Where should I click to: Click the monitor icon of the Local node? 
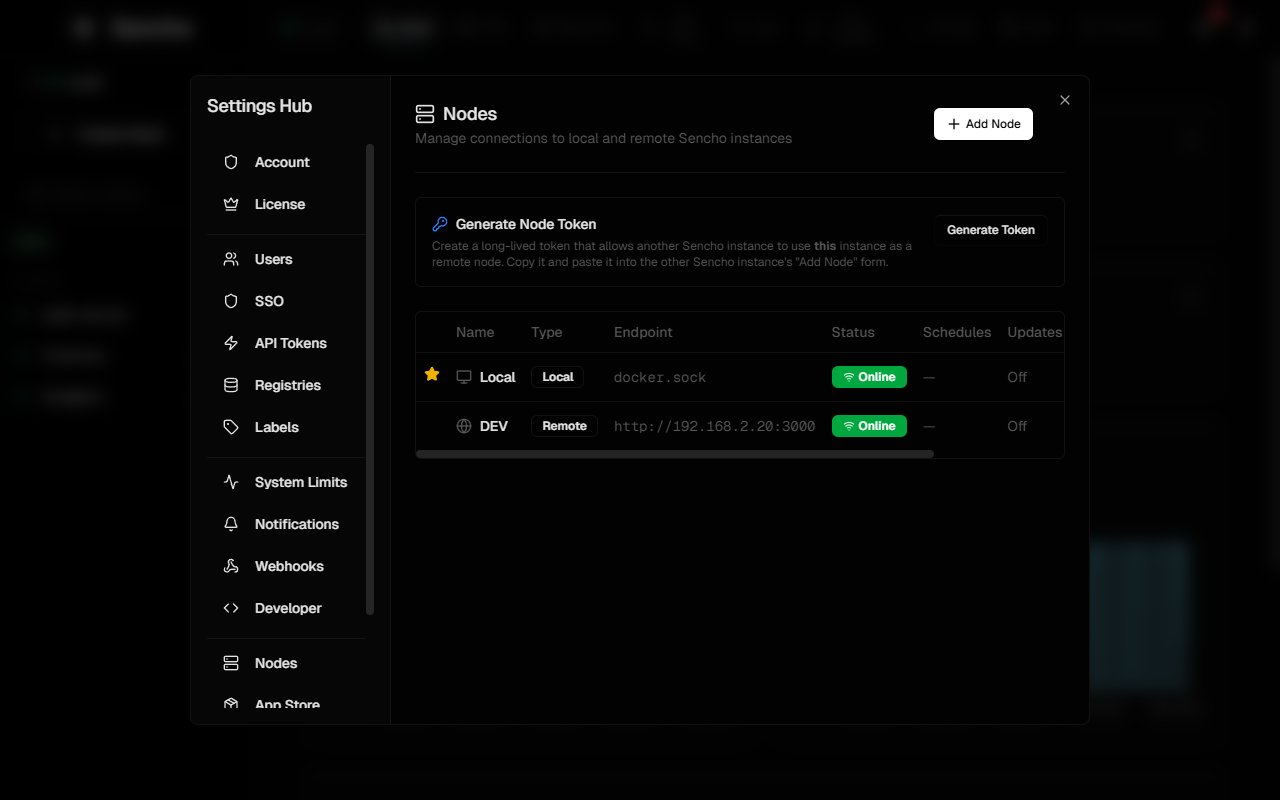point(464,377)
